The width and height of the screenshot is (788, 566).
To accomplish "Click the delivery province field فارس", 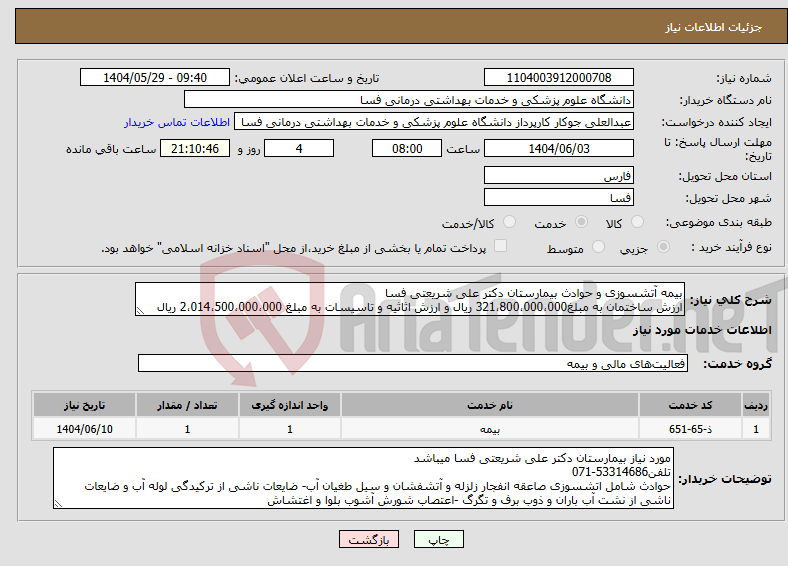I will 559,175.
